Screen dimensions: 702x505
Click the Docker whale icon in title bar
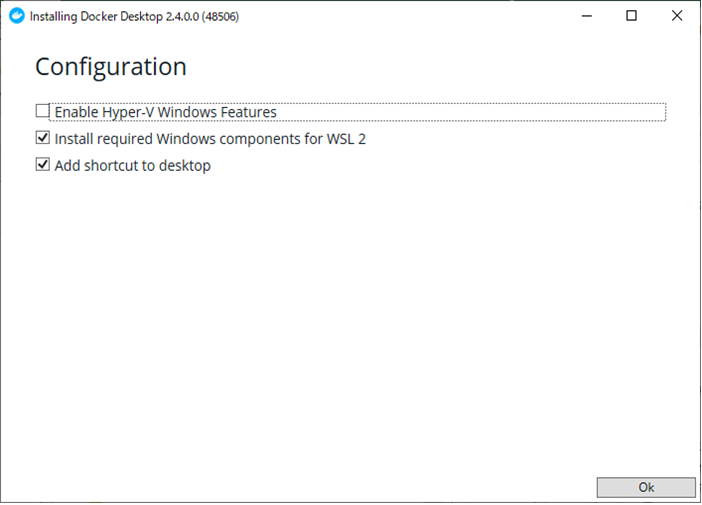(17, 16)
